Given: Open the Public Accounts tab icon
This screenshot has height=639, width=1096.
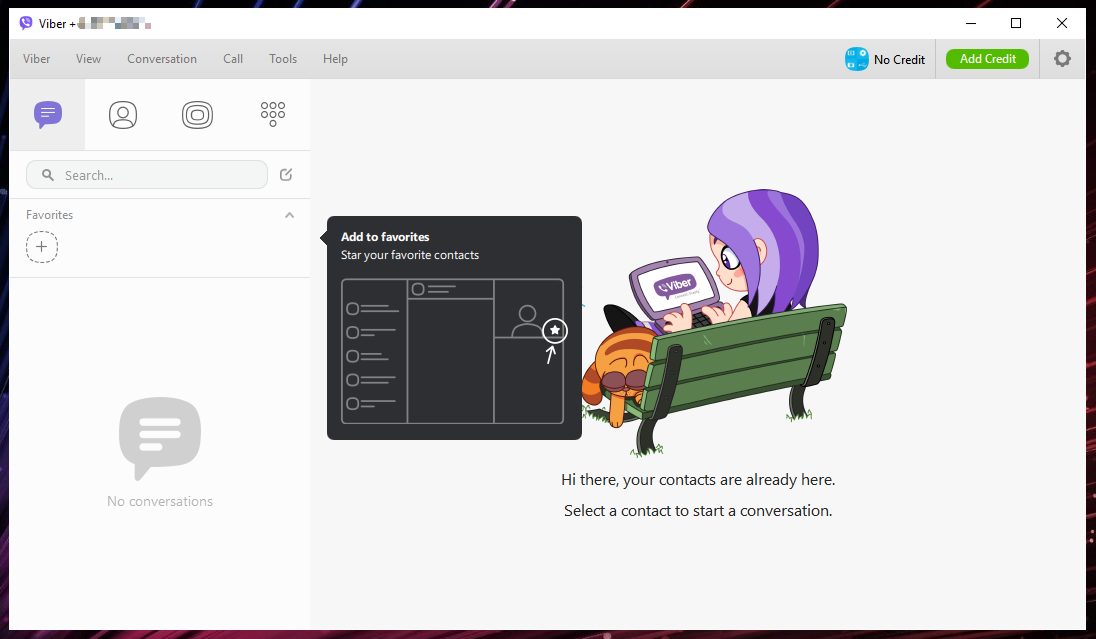Looking at the screenshot, I should (197, 115).
